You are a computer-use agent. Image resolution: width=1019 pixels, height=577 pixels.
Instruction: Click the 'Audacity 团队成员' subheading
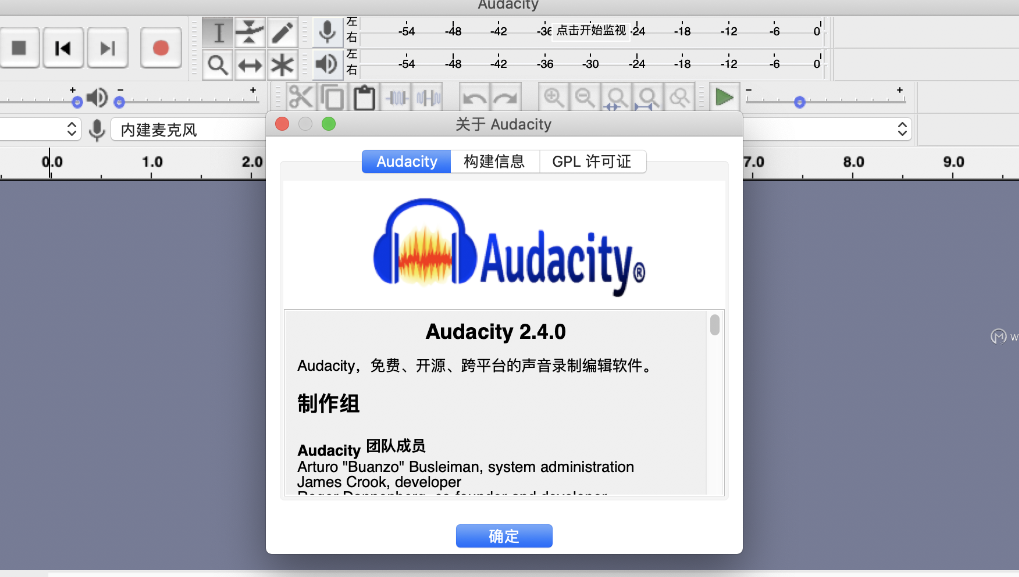click(x=361, y=448)
